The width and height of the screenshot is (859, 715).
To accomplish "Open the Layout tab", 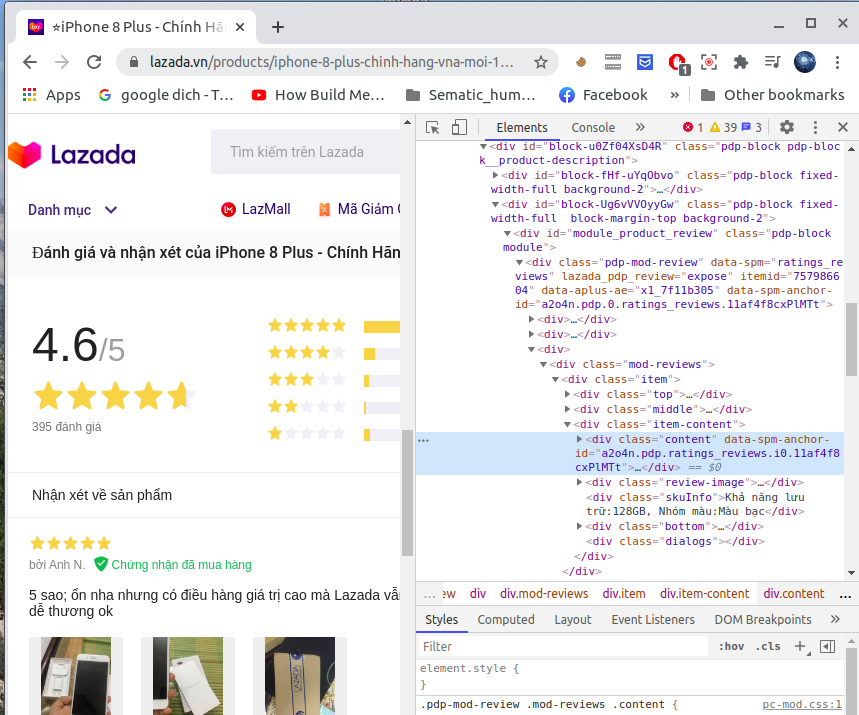I will (x=572, y=620).
